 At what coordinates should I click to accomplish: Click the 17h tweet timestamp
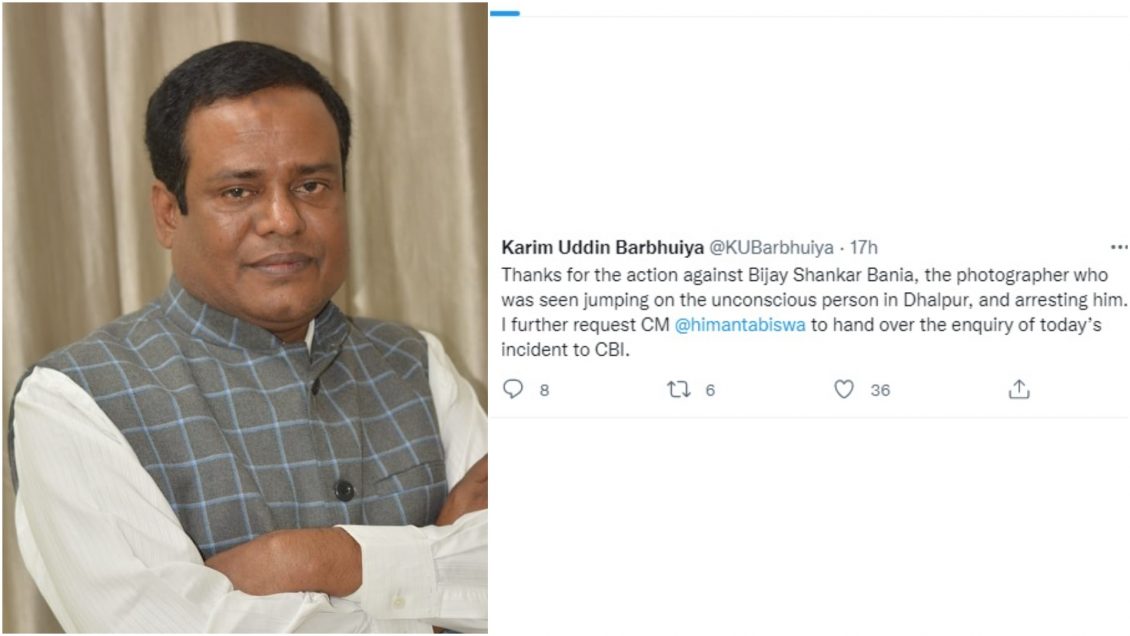864,247
